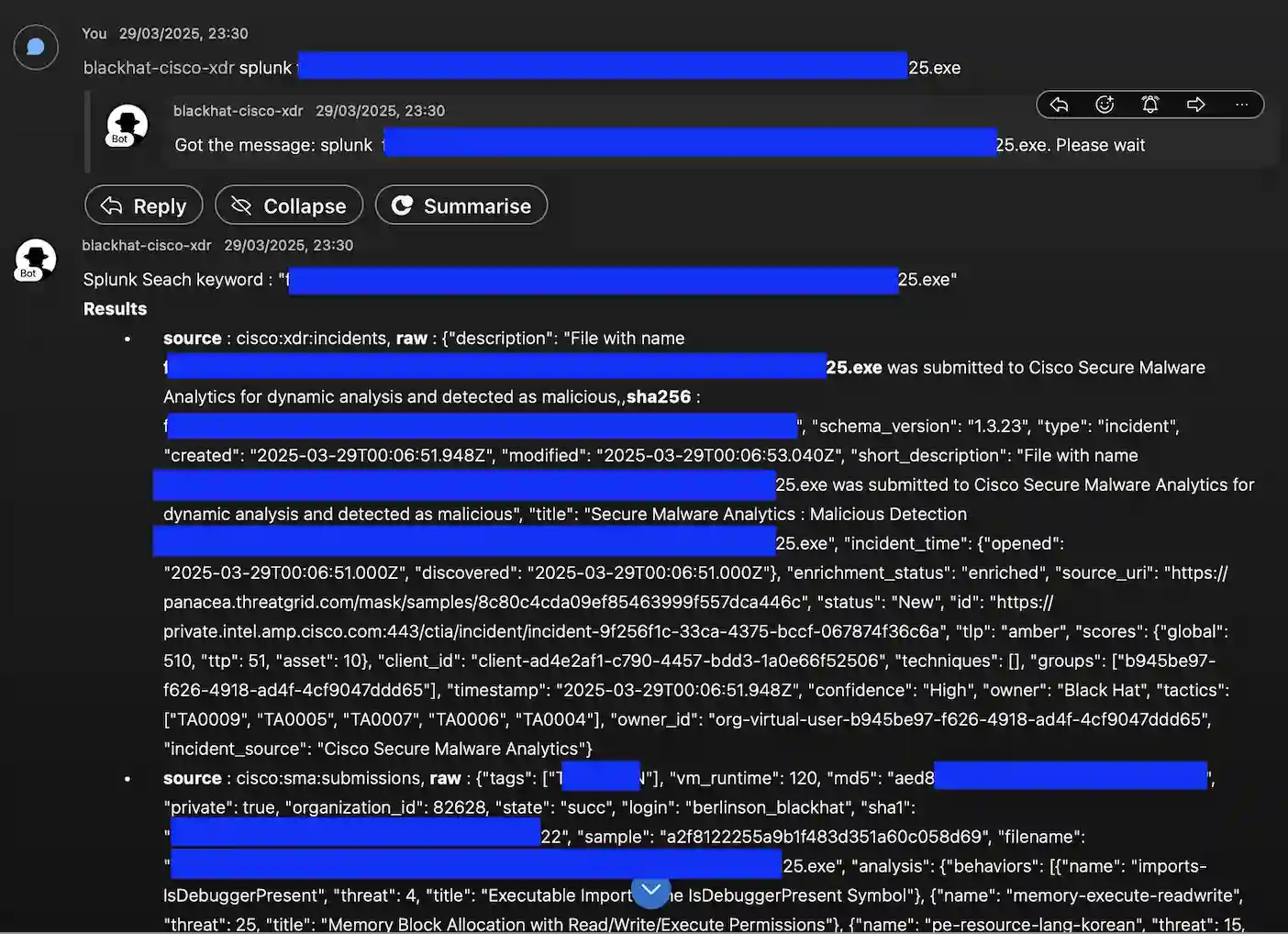The width and height of the screenshot is (1288, 934).
Task: Click the Bot avatar on the Splunk results message
Action: coord(34,261)
